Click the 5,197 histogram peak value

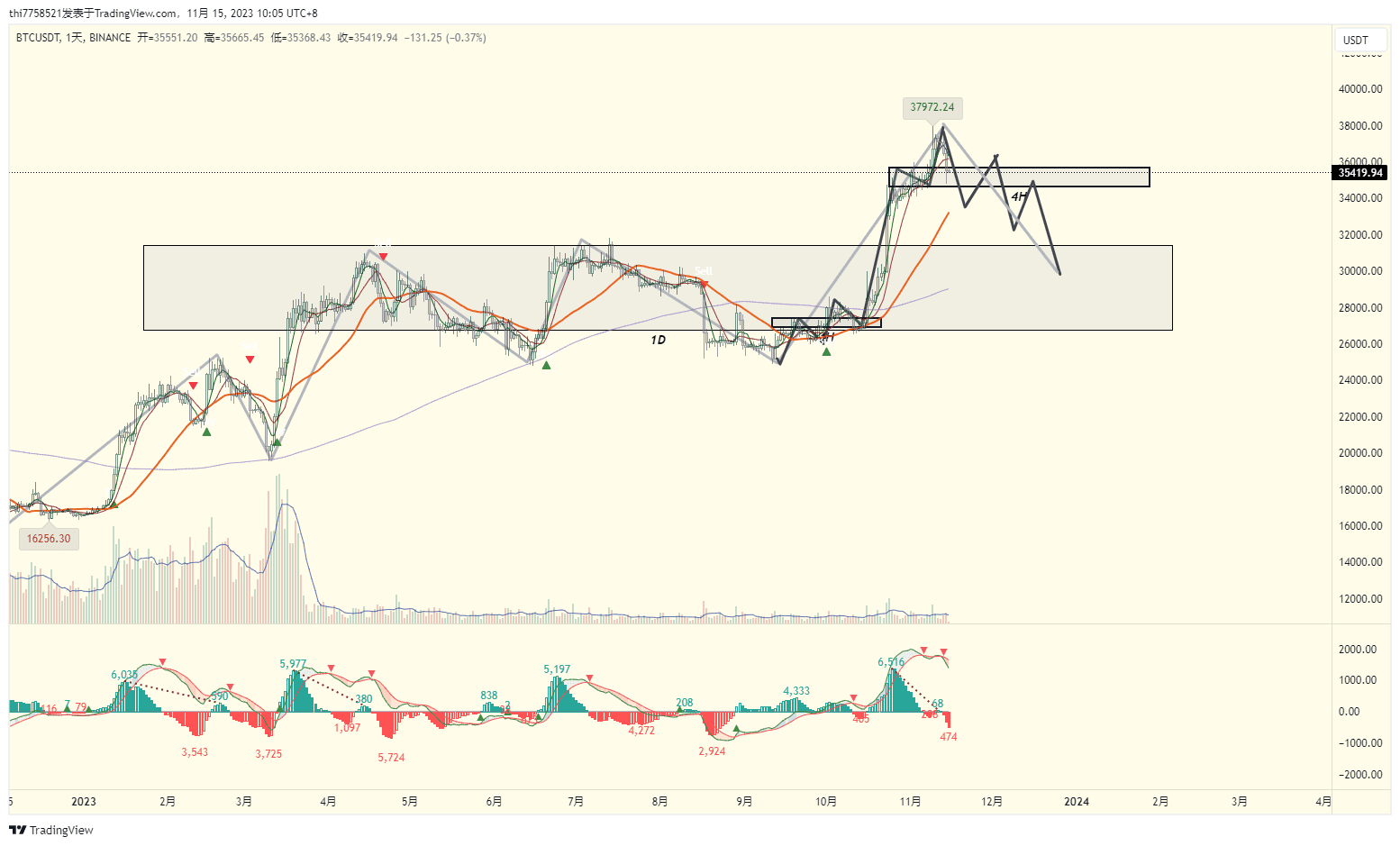tap(557, 669)
